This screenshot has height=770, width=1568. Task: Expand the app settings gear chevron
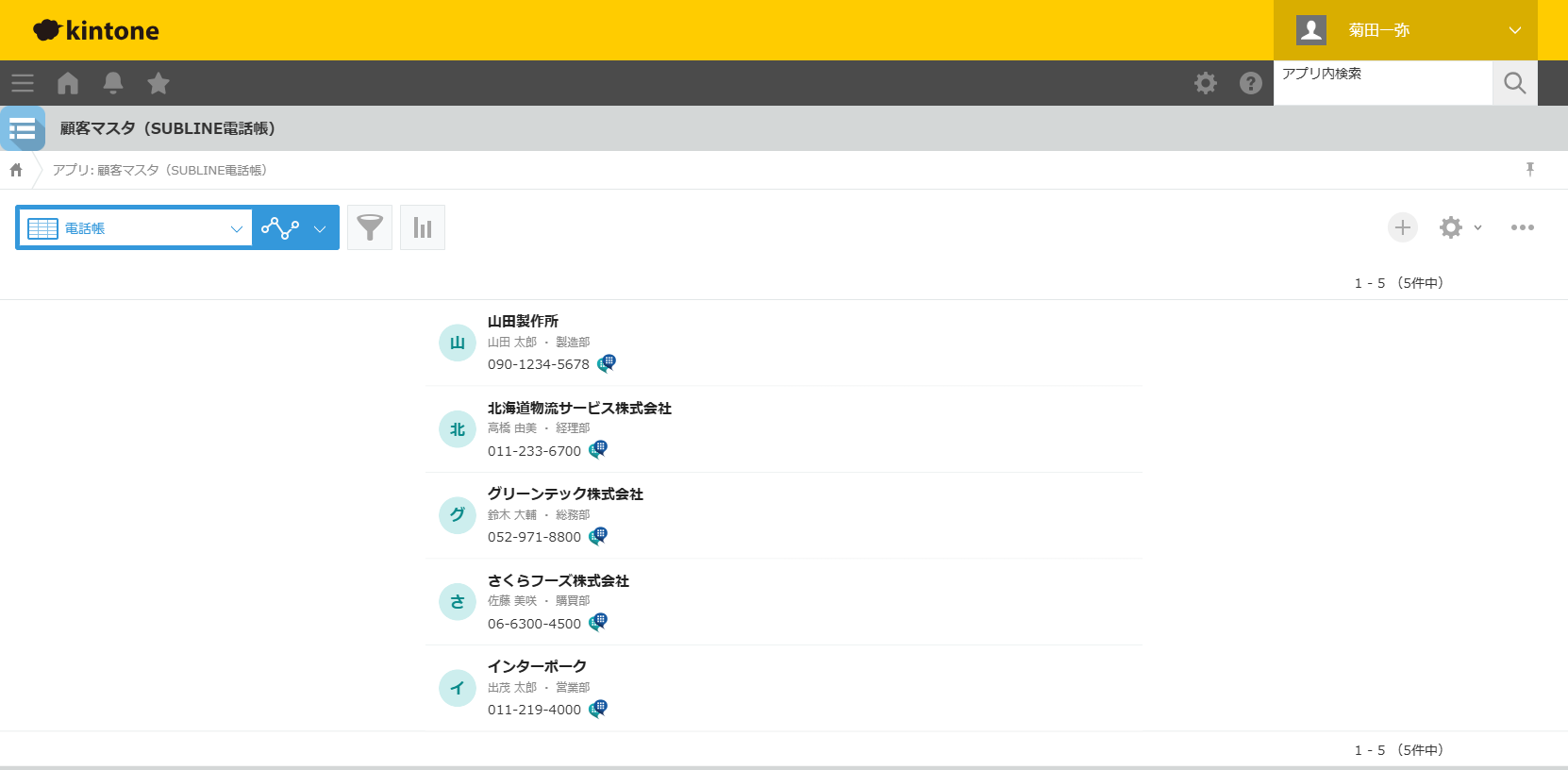point(1477,227)
